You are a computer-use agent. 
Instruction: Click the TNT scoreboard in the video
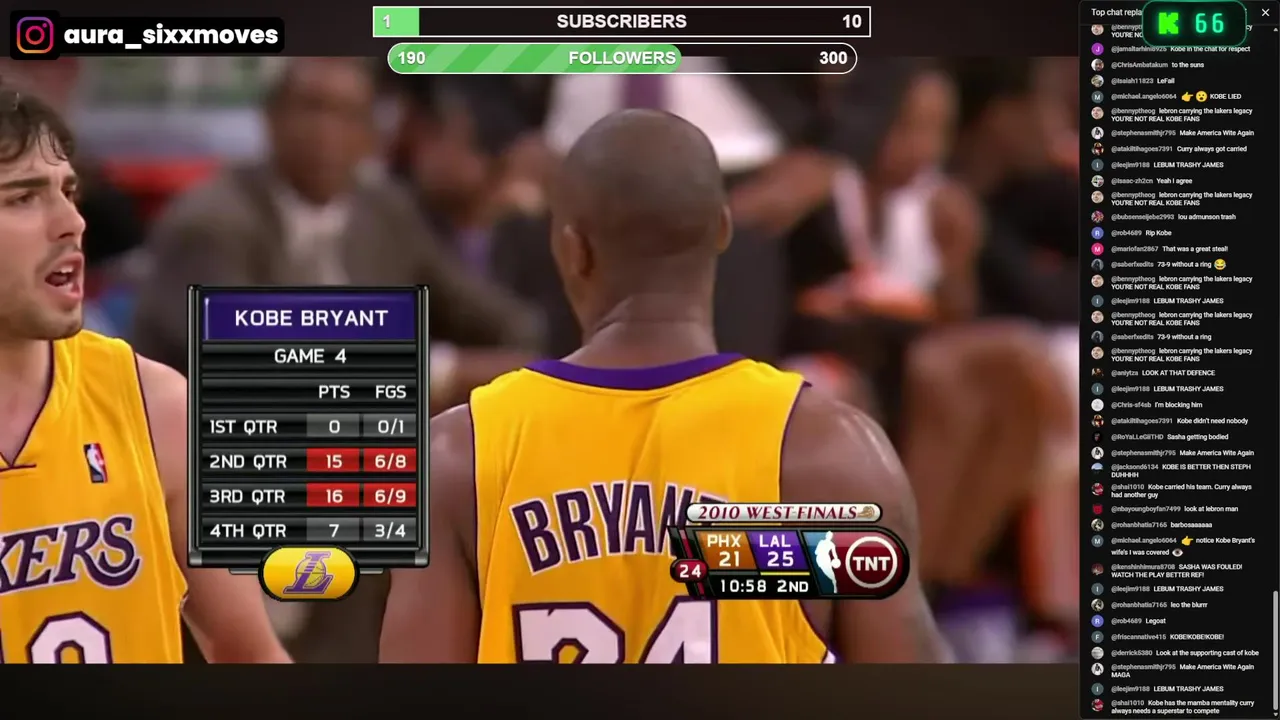790,553
